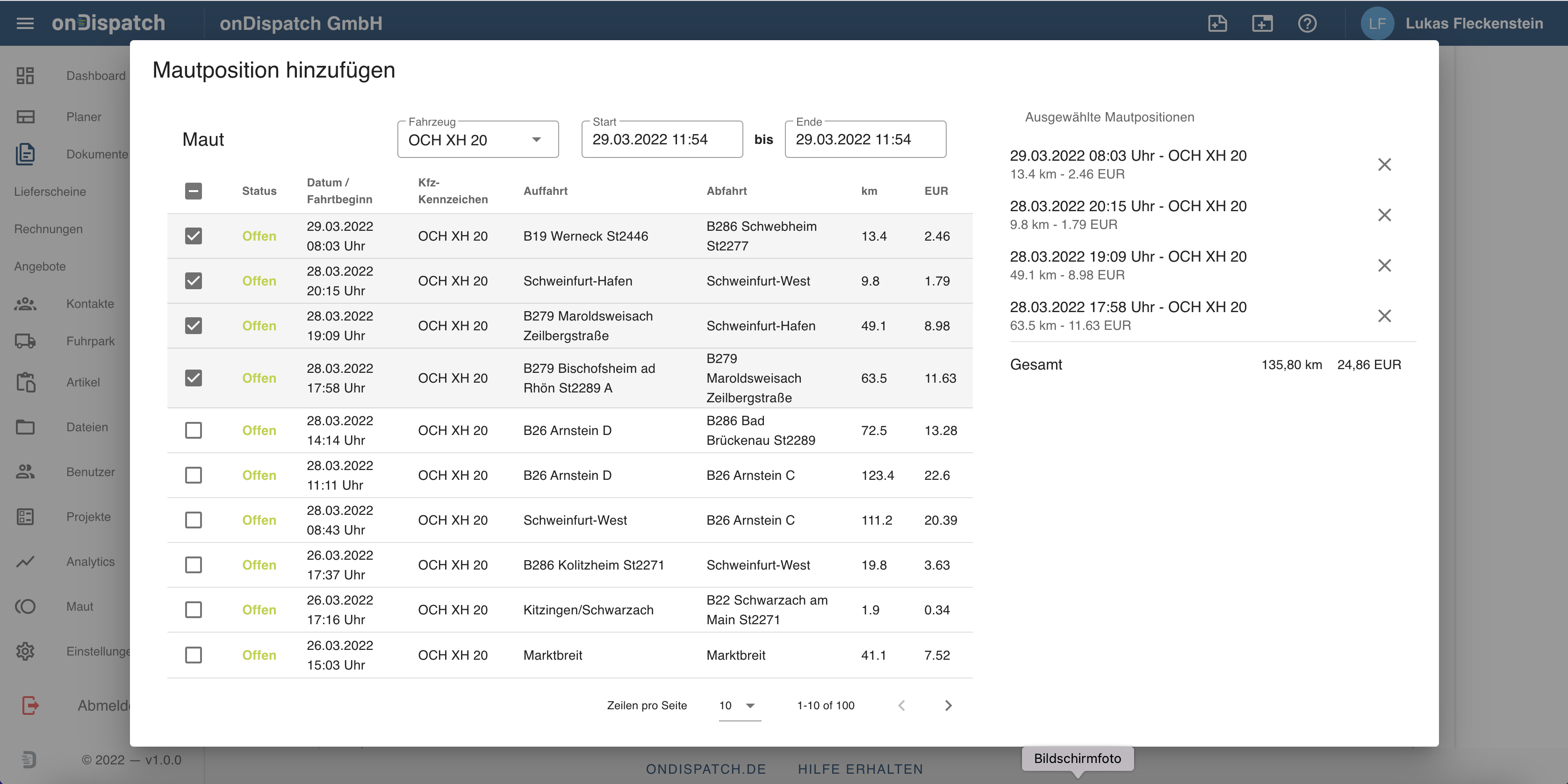
Task: Click the new document icon in header
Action: (x=1217, y=23)
